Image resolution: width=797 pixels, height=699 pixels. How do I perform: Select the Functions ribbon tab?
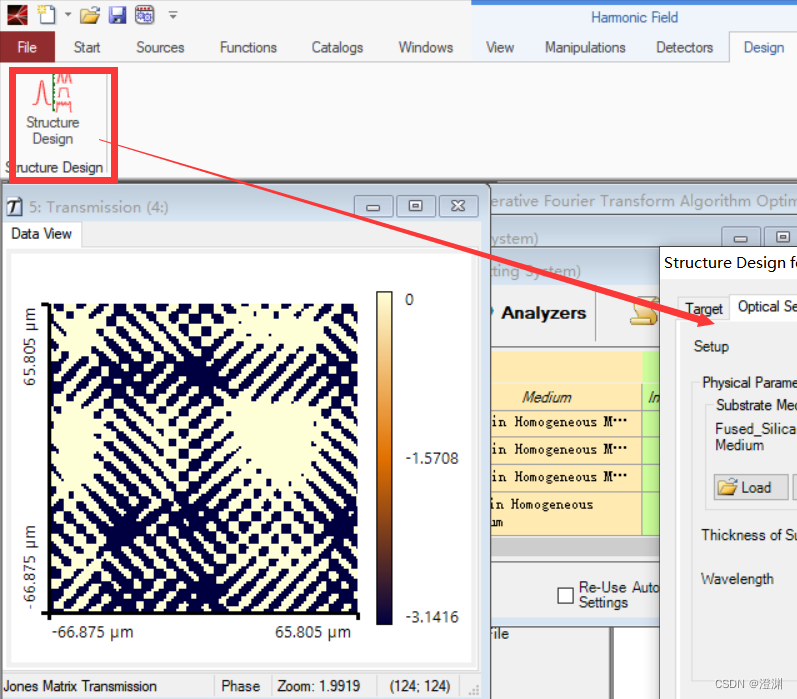click(248, 47)
